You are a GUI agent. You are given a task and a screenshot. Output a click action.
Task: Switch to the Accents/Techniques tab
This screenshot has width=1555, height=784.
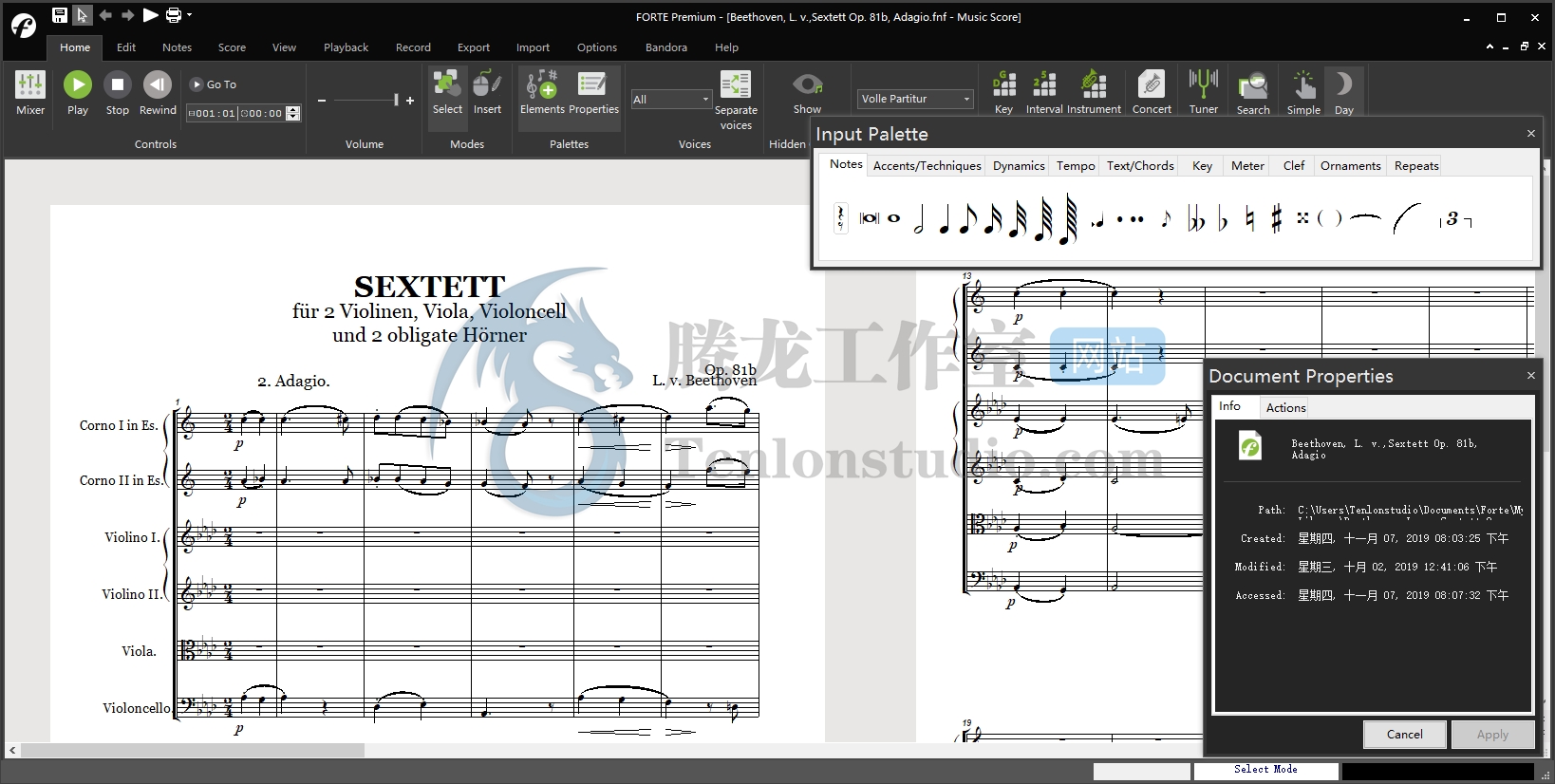(x=927, y=165)
